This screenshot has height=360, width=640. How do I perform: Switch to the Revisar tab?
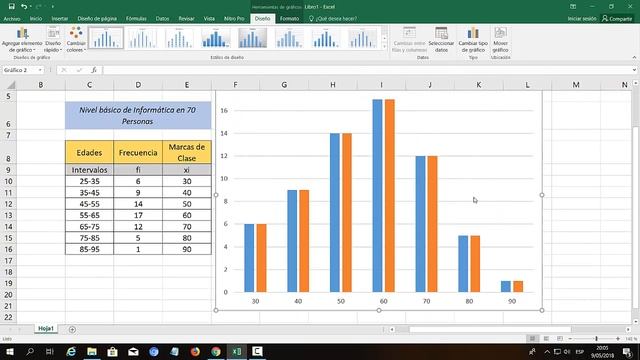[186, 19]
